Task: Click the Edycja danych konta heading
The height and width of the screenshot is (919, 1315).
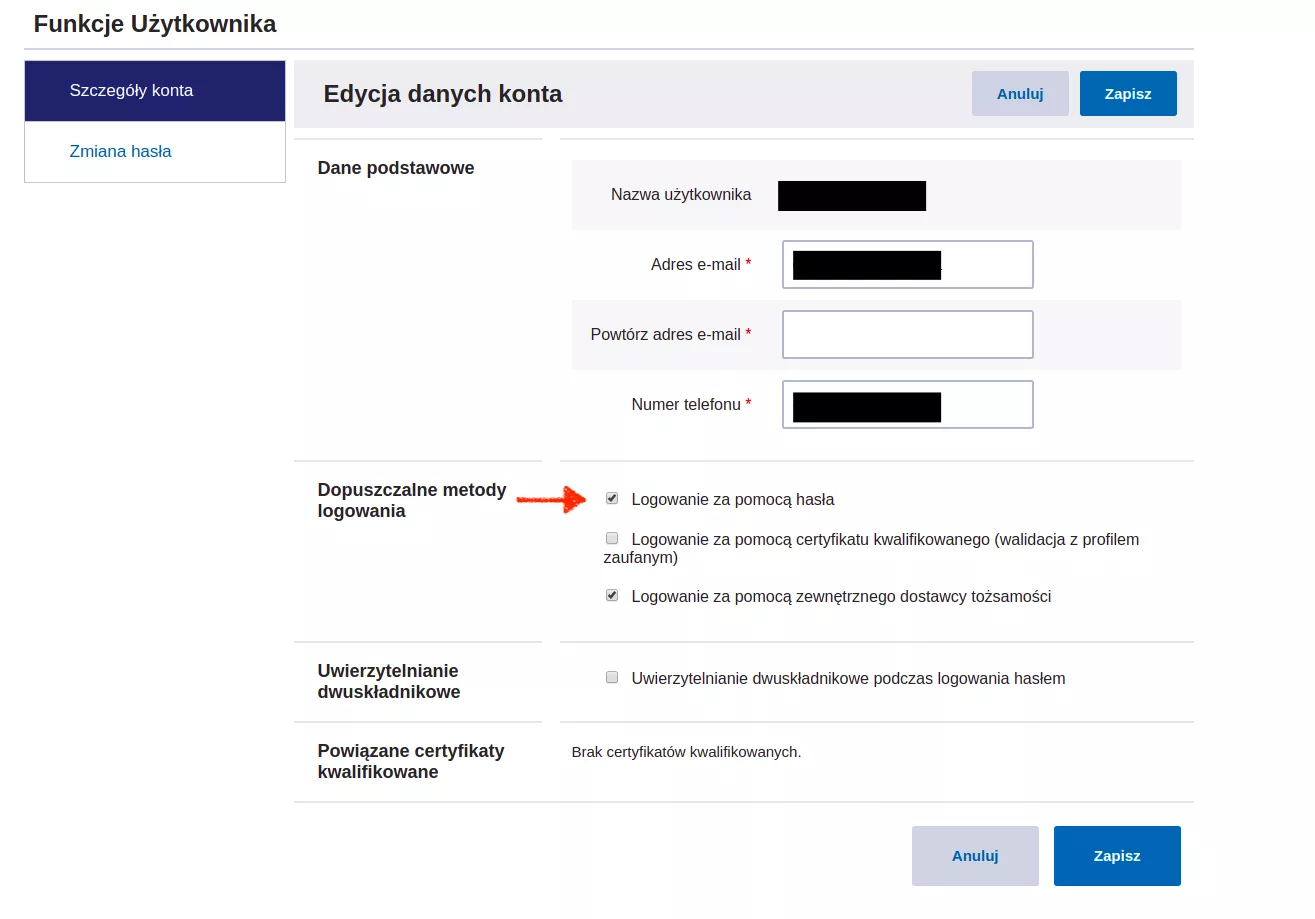Action: point(442,94)
